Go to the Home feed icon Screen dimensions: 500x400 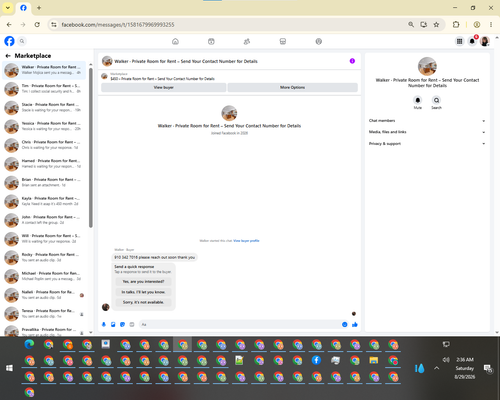coord(175,41)
